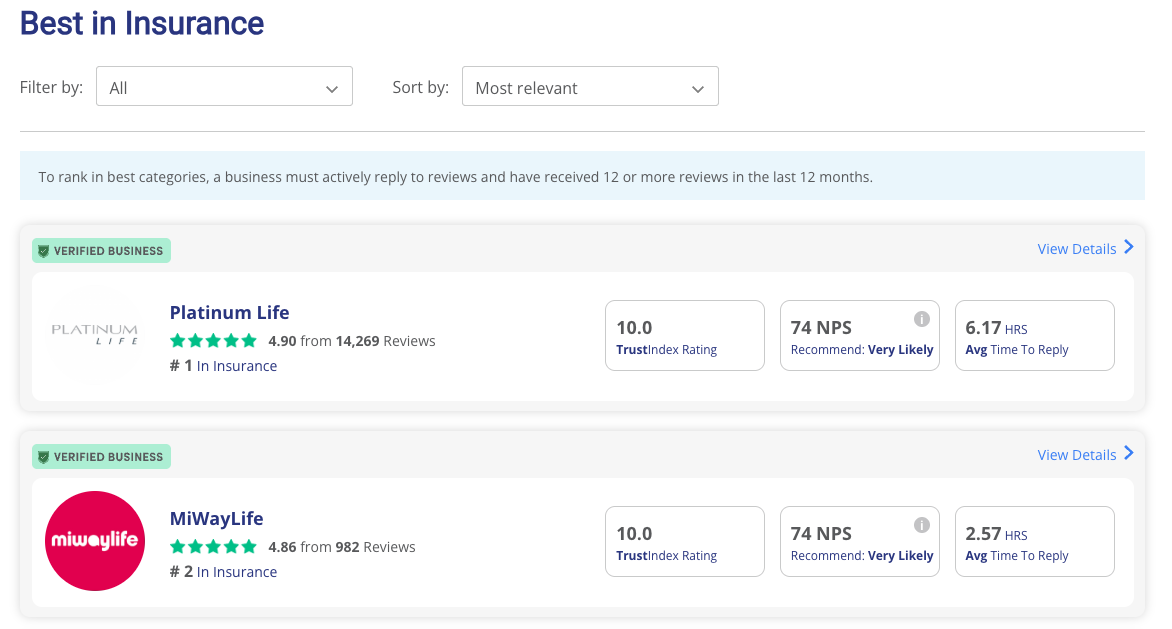
Task: Open the MiWayLife business title link
Action: click(x=216, y=518)
